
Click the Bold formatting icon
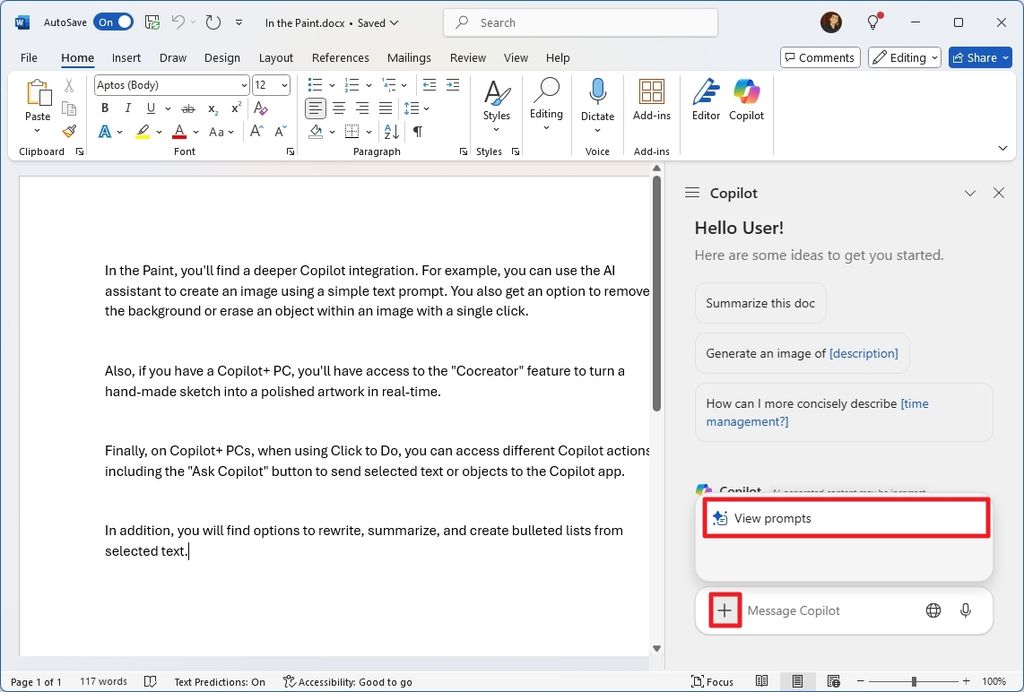click(104, 108)
